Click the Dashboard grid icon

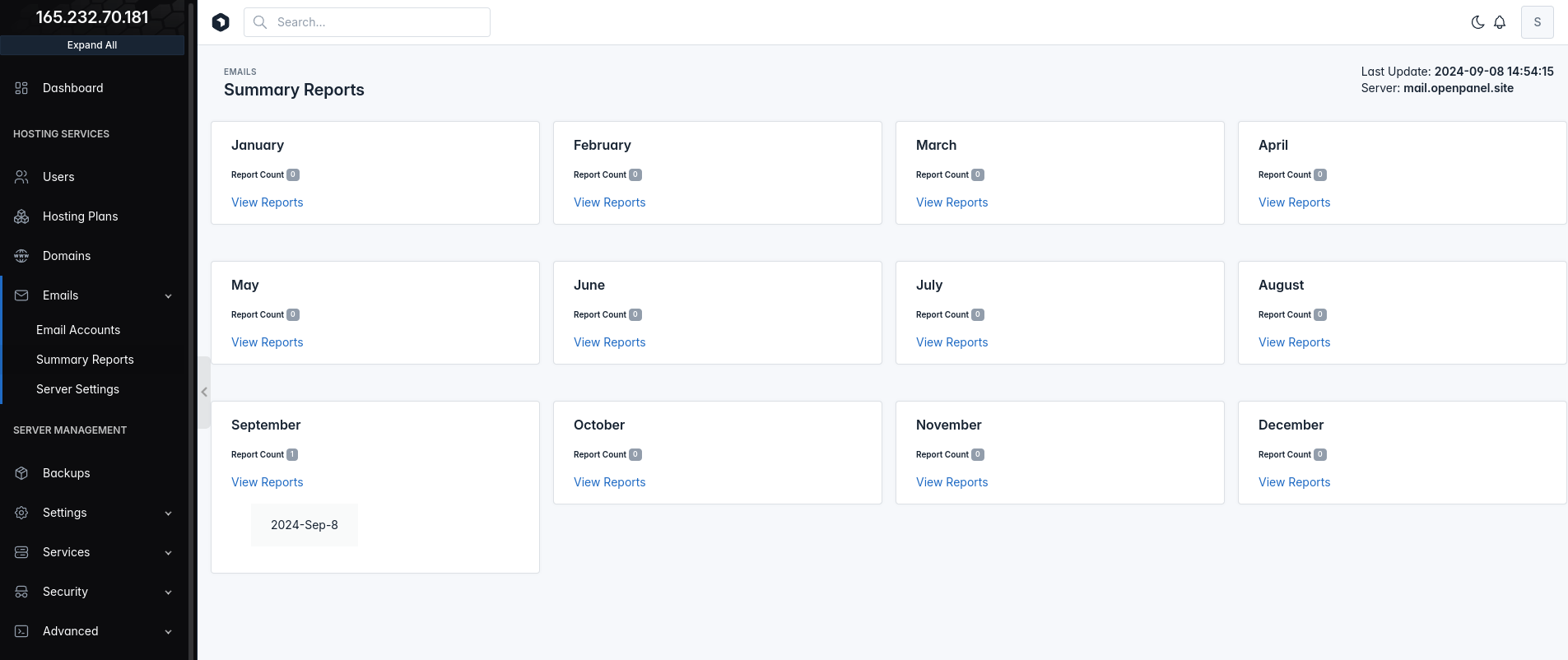[21, 88]
